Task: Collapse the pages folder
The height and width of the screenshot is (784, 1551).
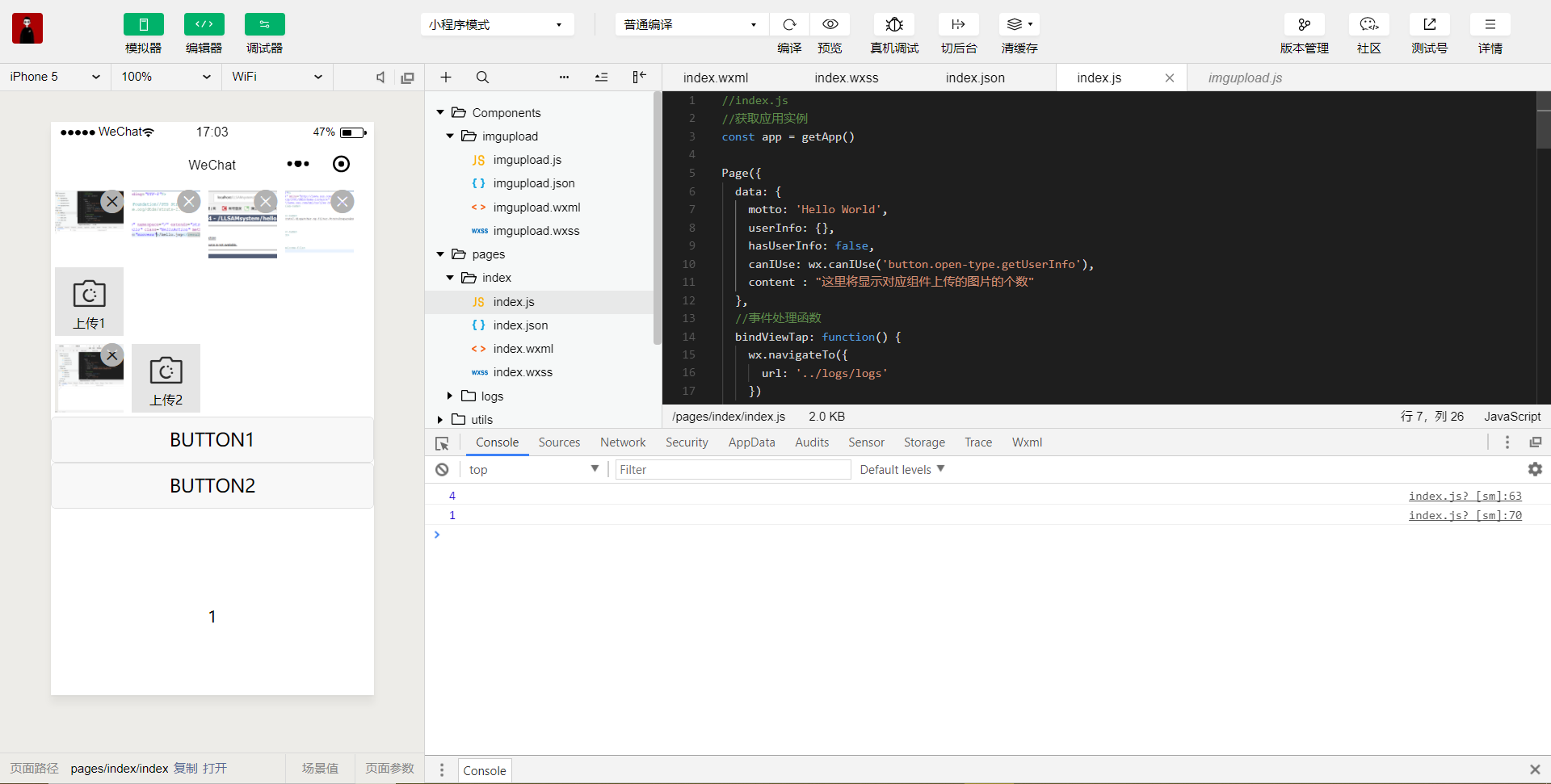Action: coord(440,254)
